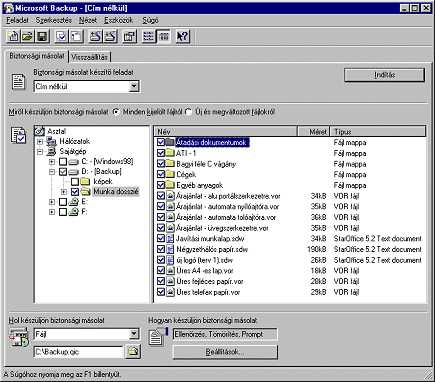Viewport: 435px width, 382px height.
Task: Expand the Hálózatok tree node
Action: point(40,142)
